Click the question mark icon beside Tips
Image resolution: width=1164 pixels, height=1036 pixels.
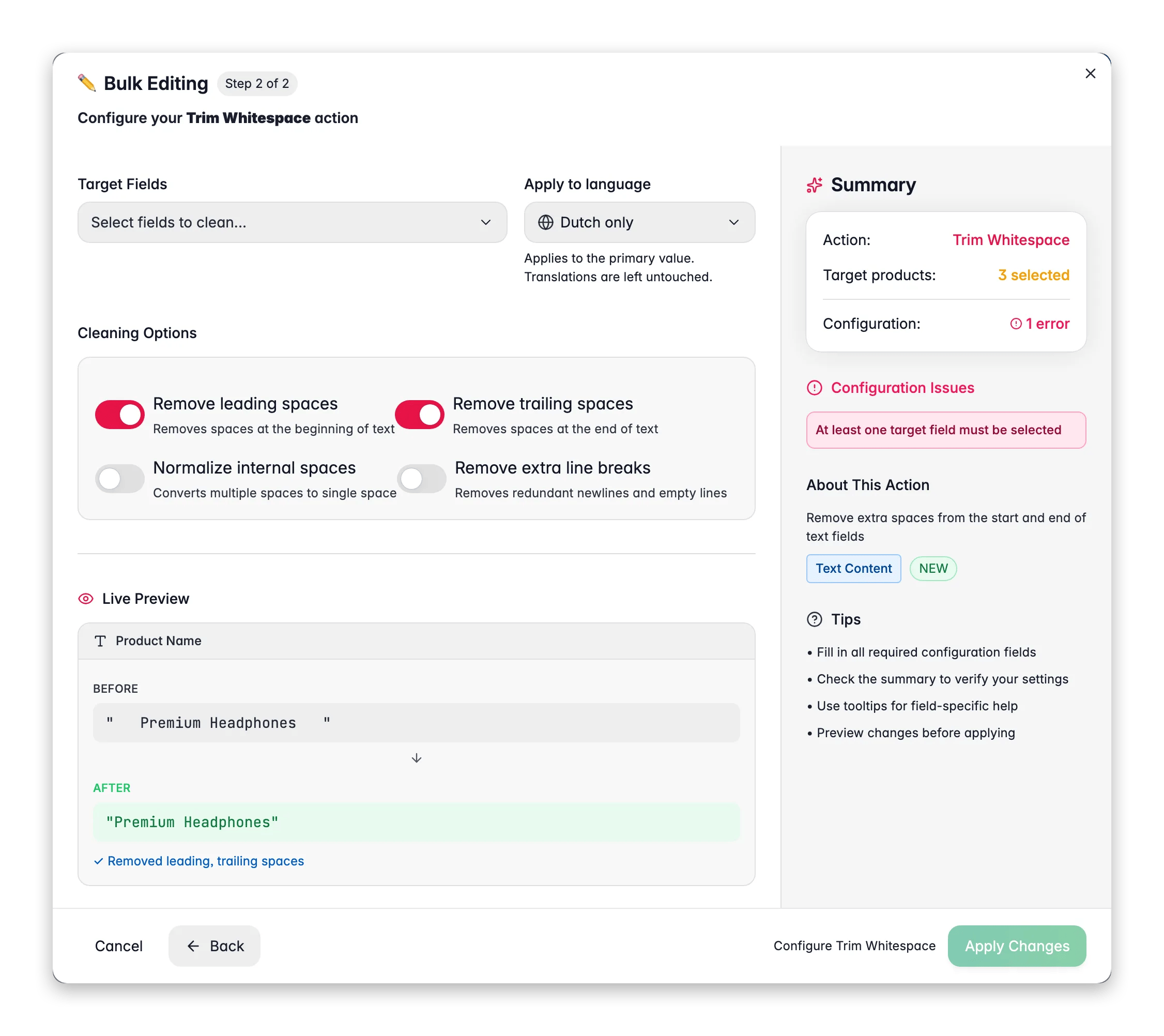click(815, 619)
